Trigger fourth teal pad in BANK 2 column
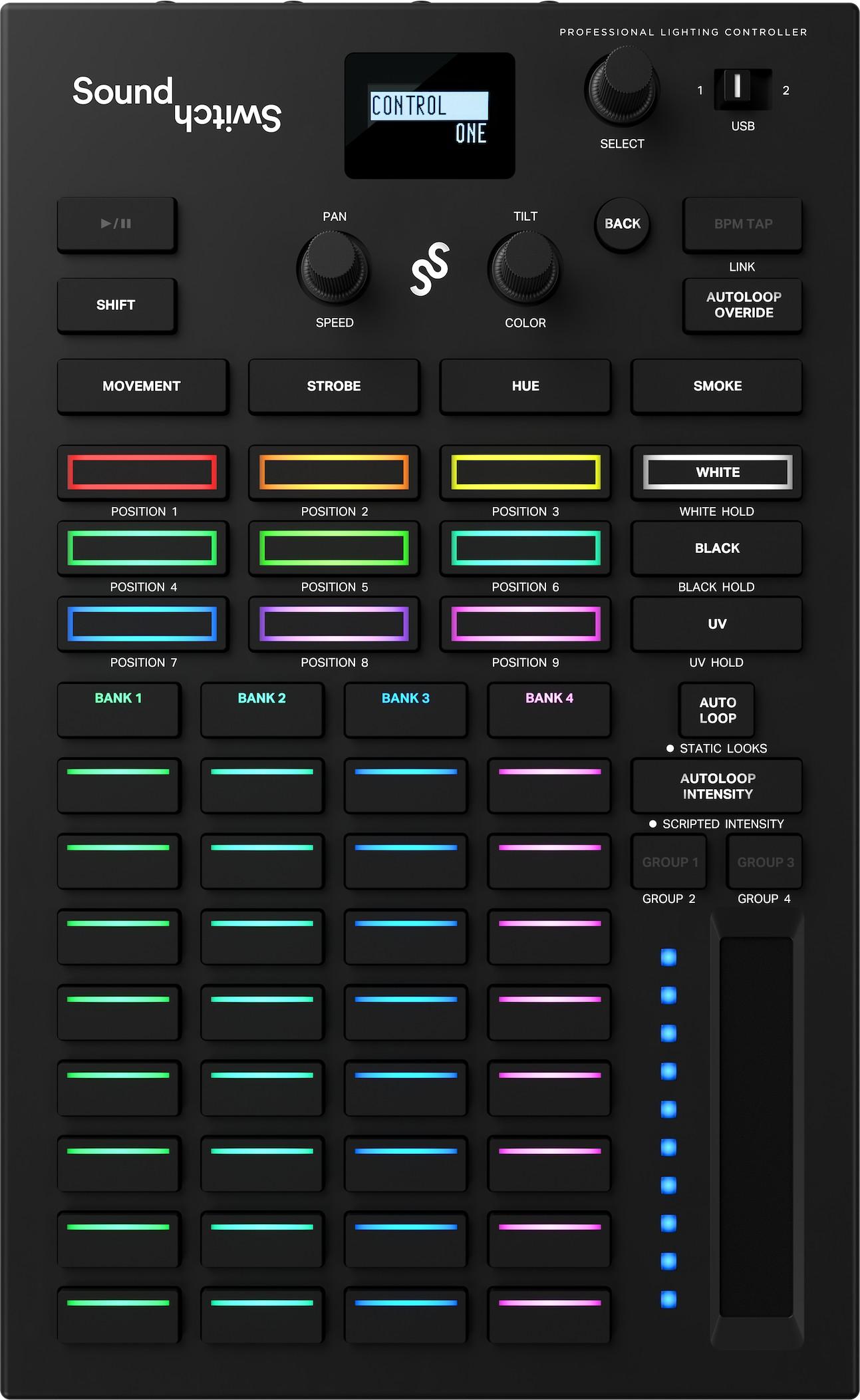 262,1013
